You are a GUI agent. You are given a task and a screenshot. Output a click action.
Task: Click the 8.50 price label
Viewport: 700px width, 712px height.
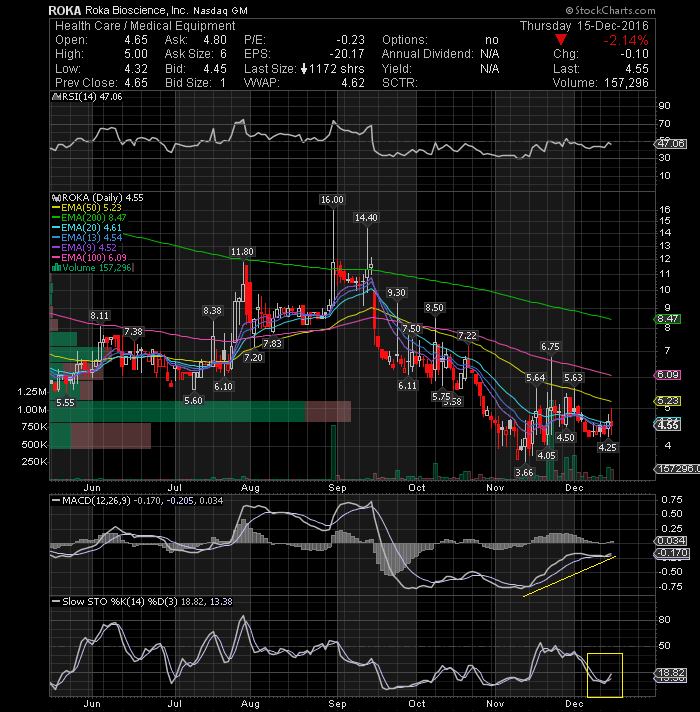(434, 308)
